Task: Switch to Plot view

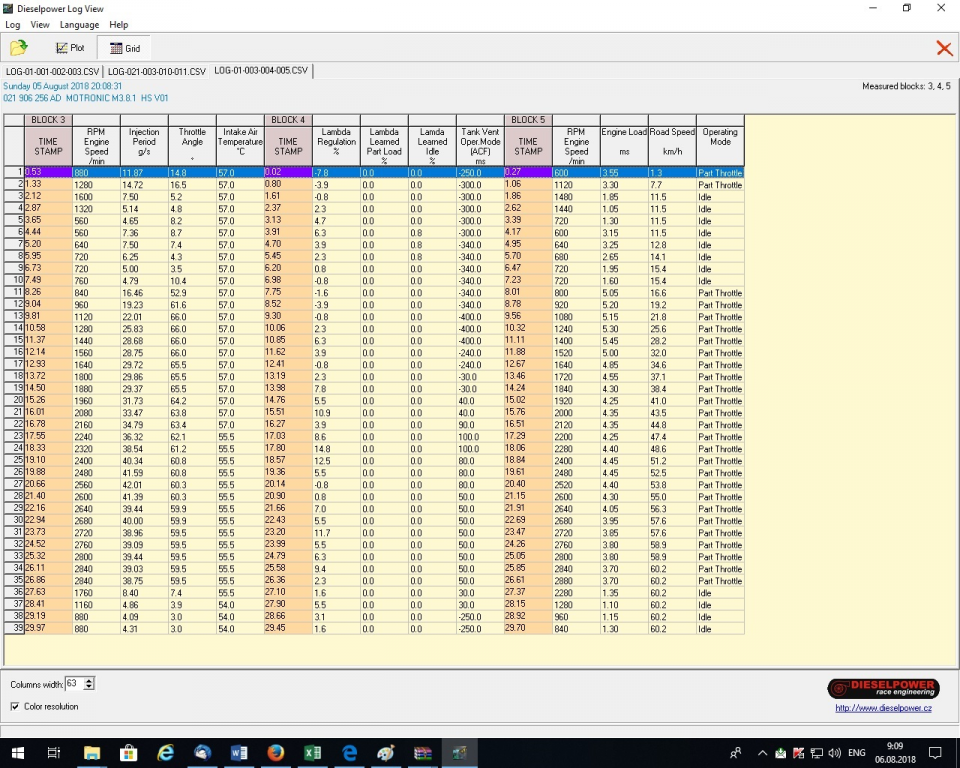Action: click(x=70, y=48)
